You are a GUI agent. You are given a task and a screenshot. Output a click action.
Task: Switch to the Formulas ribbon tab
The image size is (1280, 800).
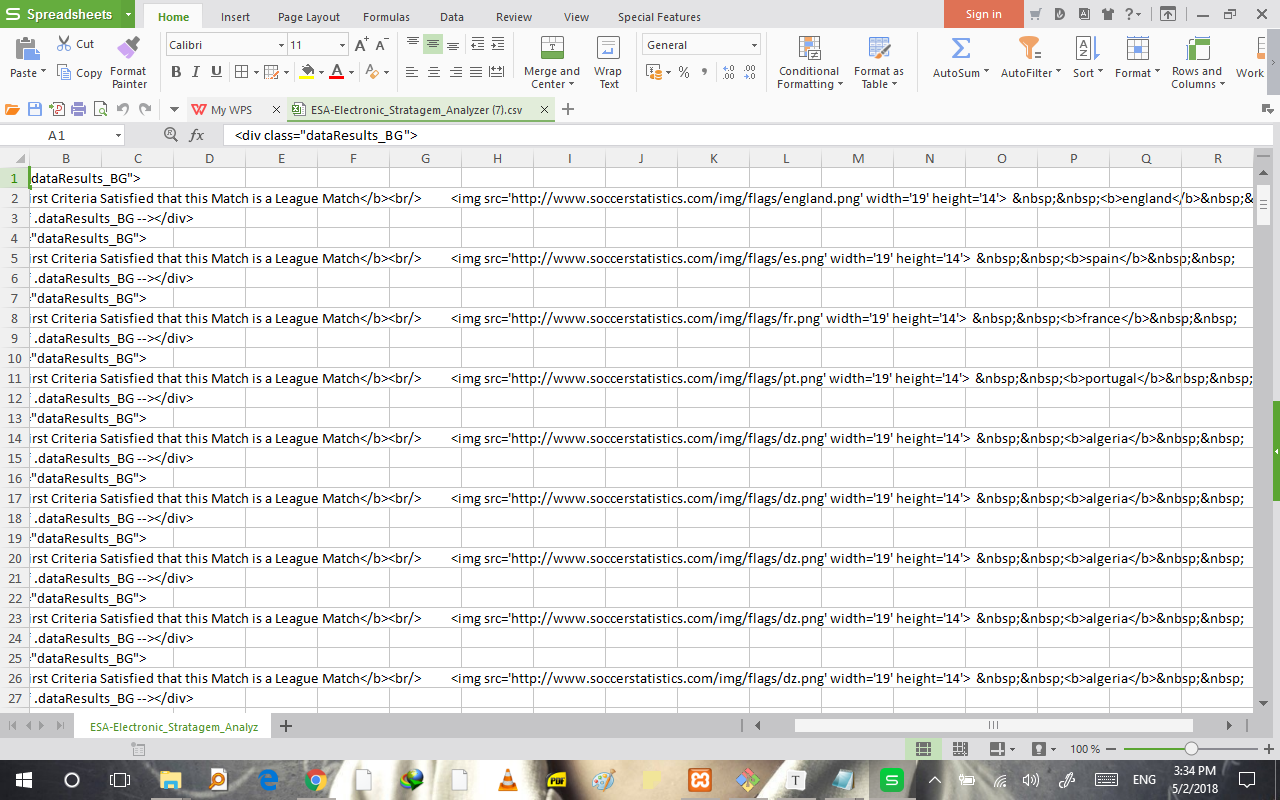click(x=386, y=16)
